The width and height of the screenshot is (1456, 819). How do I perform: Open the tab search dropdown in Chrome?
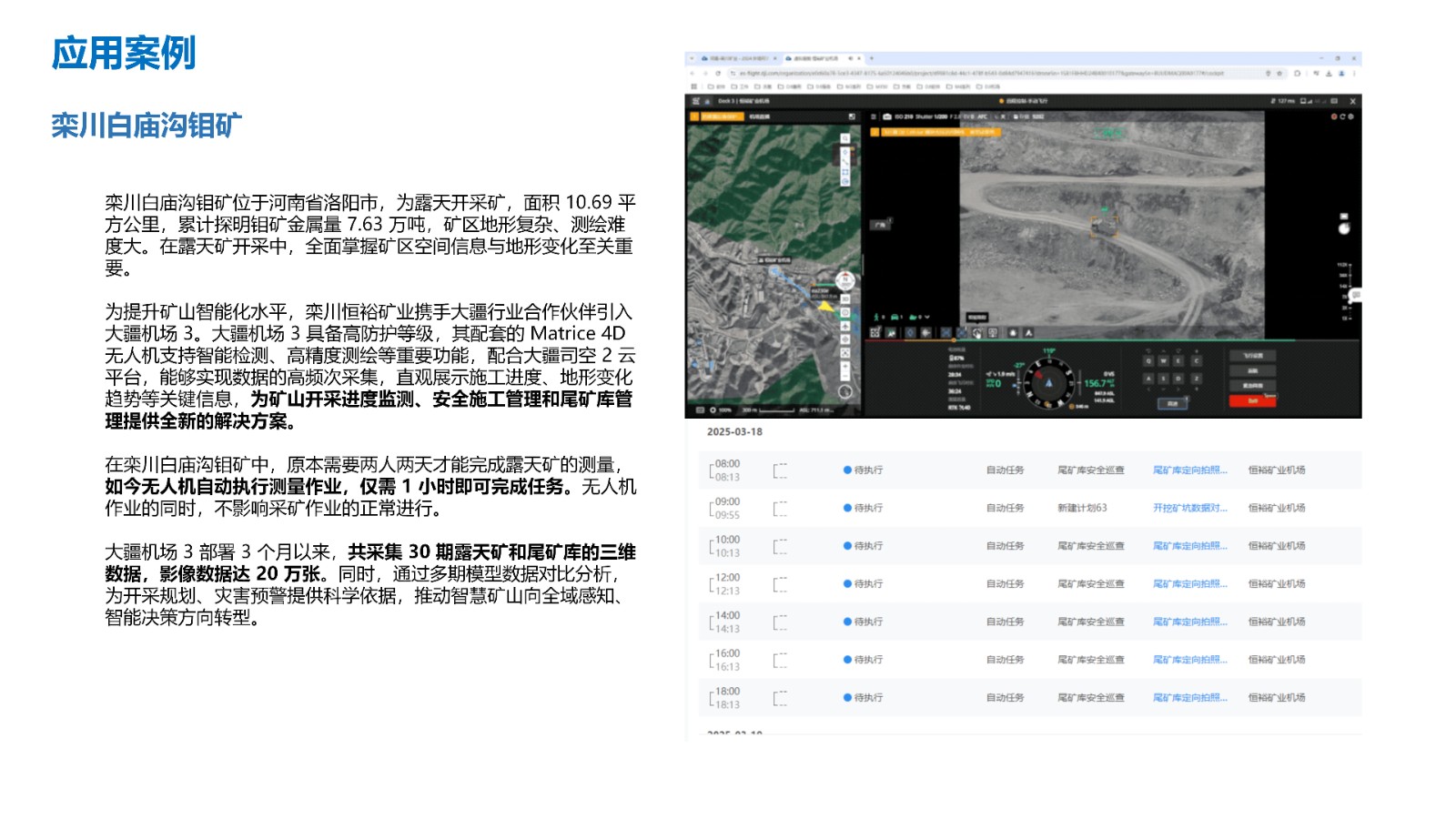[x=692, y=58]
